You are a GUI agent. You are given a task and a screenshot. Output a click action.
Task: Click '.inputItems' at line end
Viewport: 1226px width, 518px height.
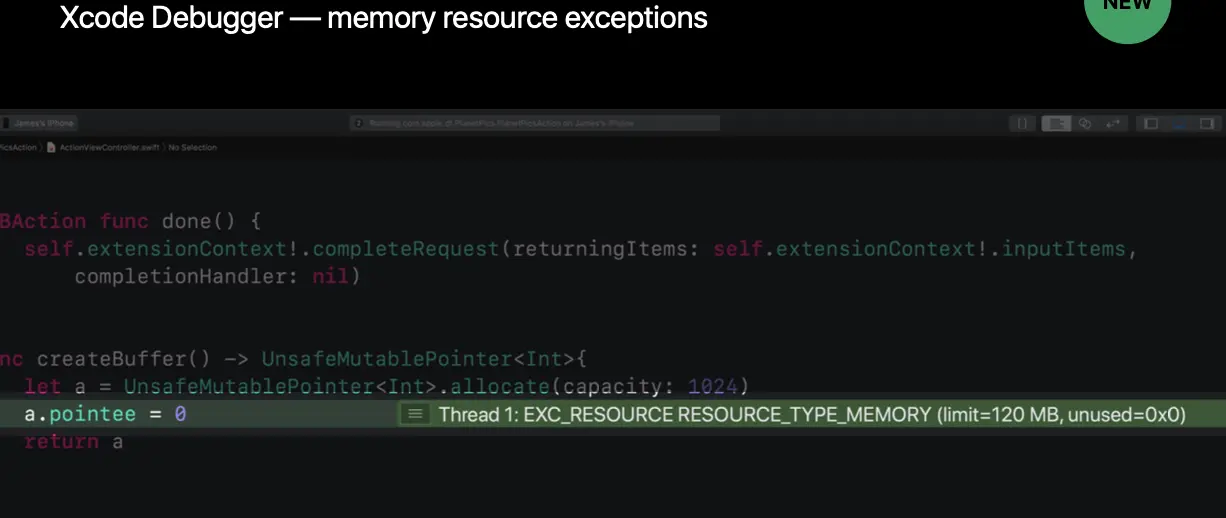1059,248
